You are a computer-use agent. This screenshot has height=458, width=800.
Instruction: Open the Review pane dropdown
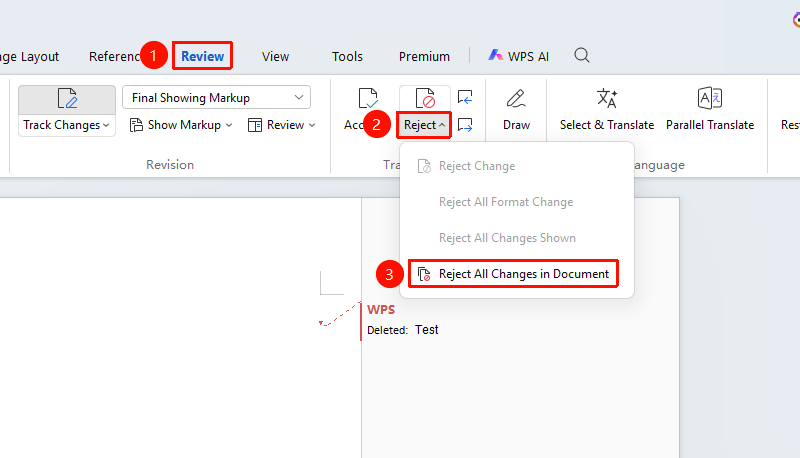282,125
